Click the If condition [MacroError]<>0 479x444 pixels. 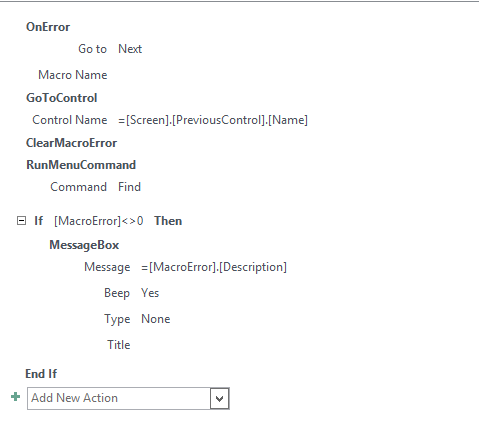[99, 221]
